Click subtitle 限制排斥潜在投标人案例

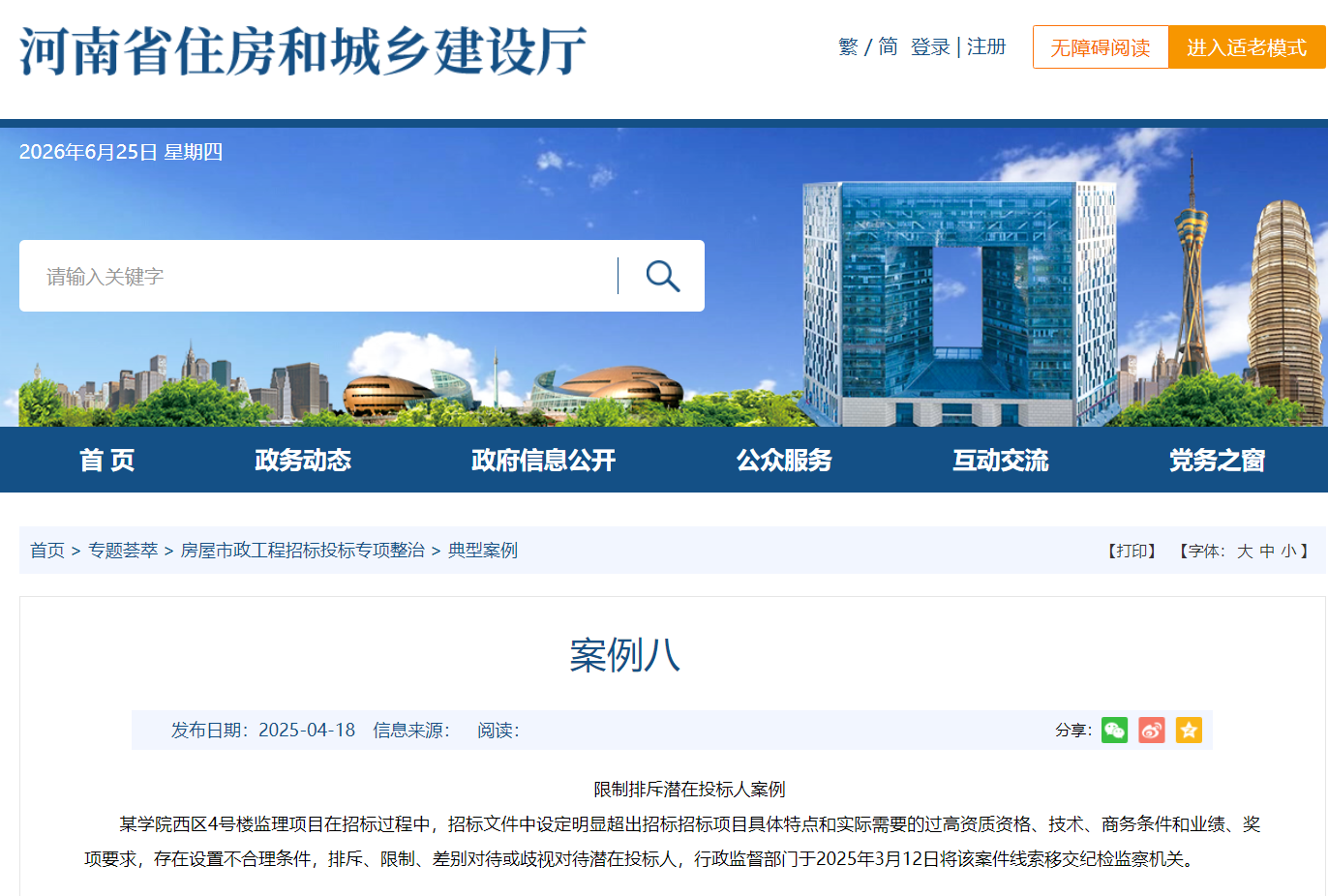click(x=689, y=789)
